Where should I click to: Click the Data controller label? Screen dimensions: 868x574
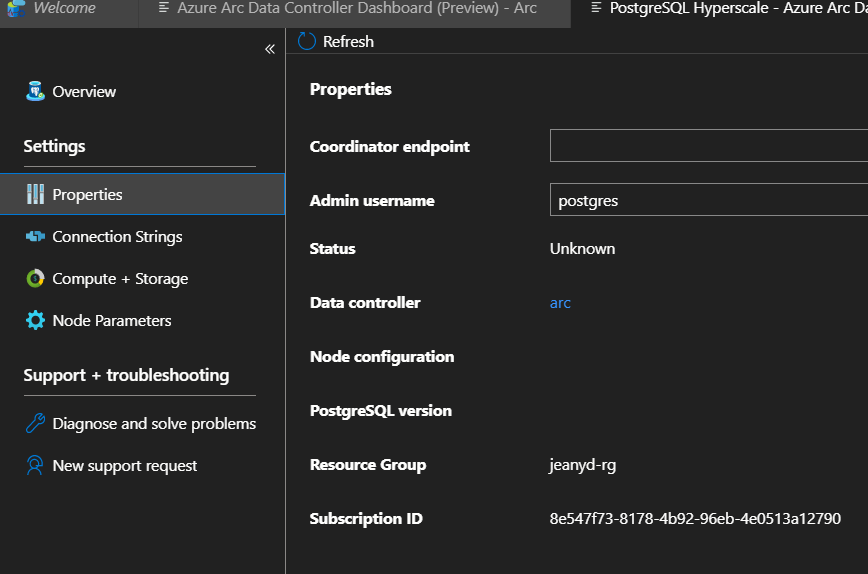point(365,303)
